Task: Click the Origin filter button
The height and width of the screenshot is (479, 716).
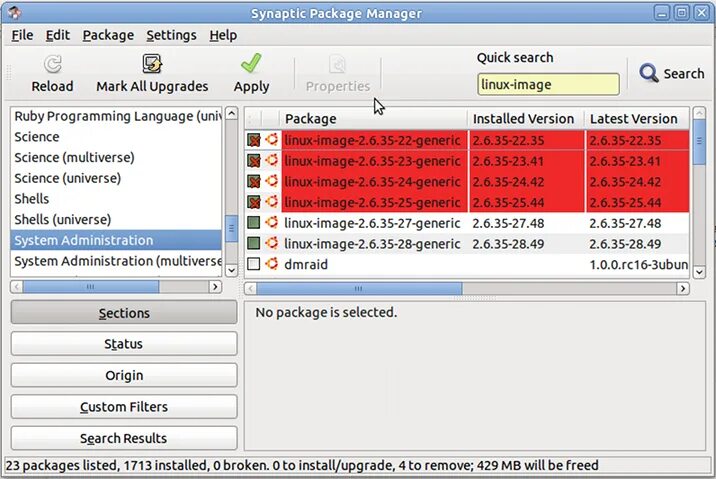Action: pos(124,375)
